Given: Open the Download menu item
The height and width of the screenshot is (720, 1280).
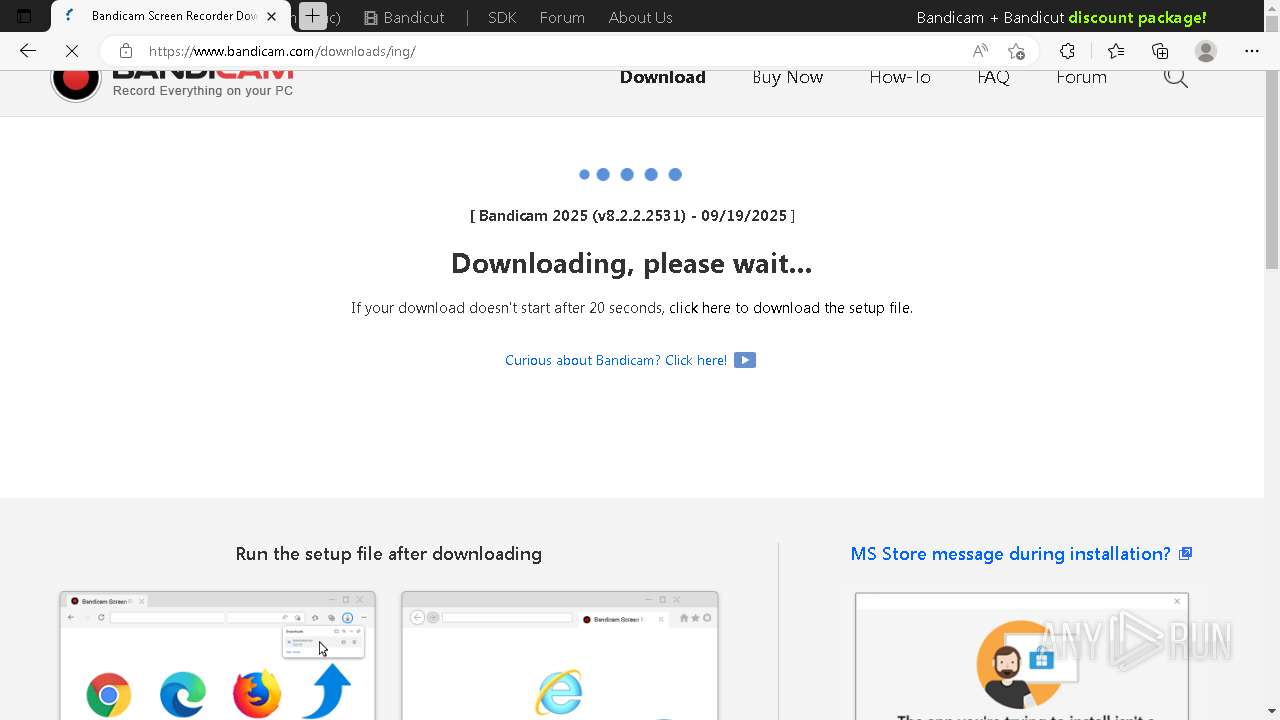Looking at the screenshot, I should tap(663, 77).
